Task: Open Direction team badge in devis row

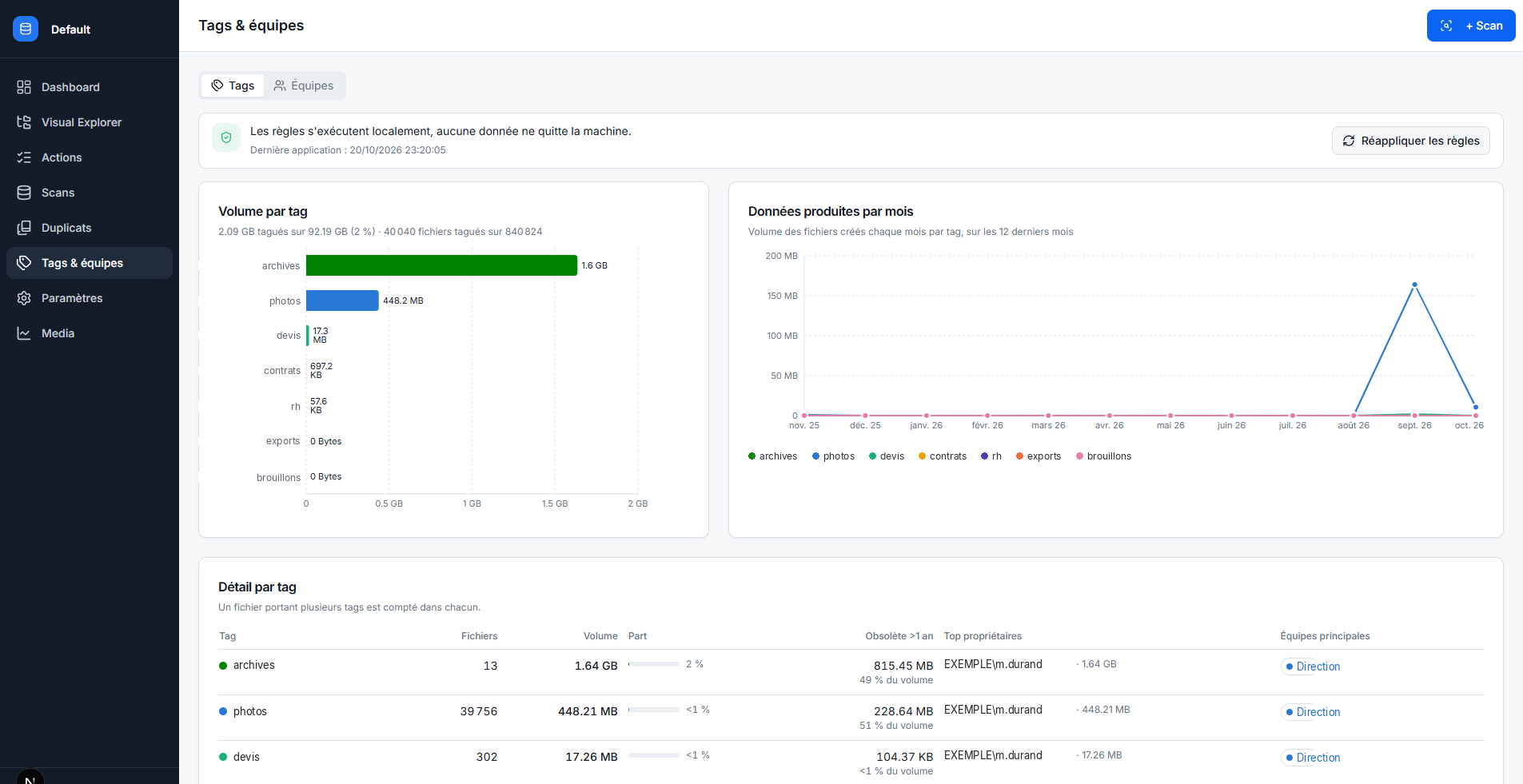Action: [x=1312, y=758]
